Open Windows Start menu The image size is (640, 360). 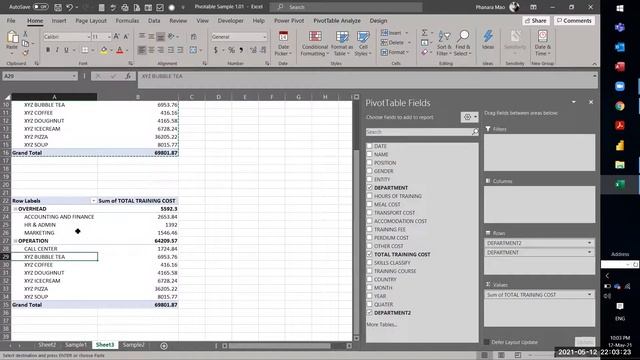click(620, 8)
